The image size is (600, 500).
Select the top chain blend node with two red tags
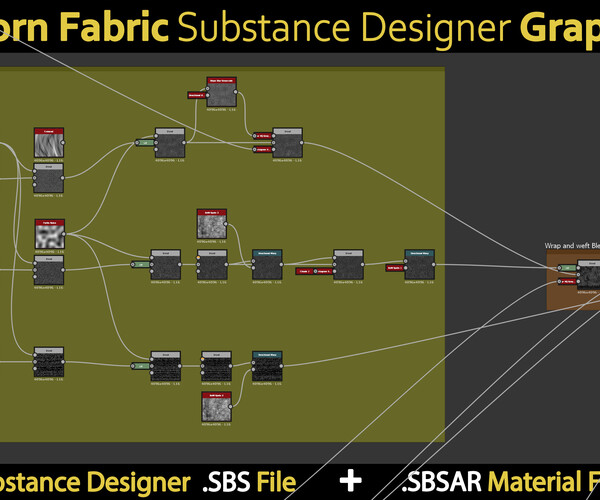click(x=287, y=143)
